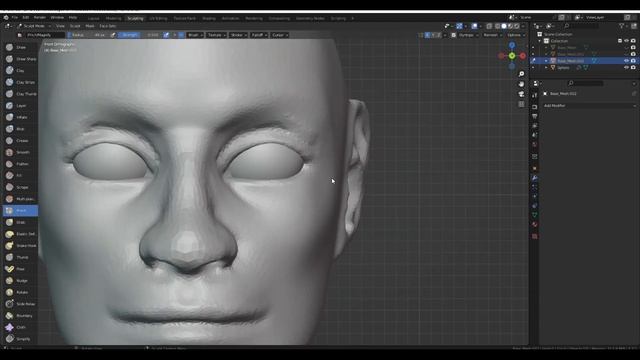Image resolution: width=640 pixels, height=360 pixels.
Task: Open the Edit menu
Action: (26, 18)
